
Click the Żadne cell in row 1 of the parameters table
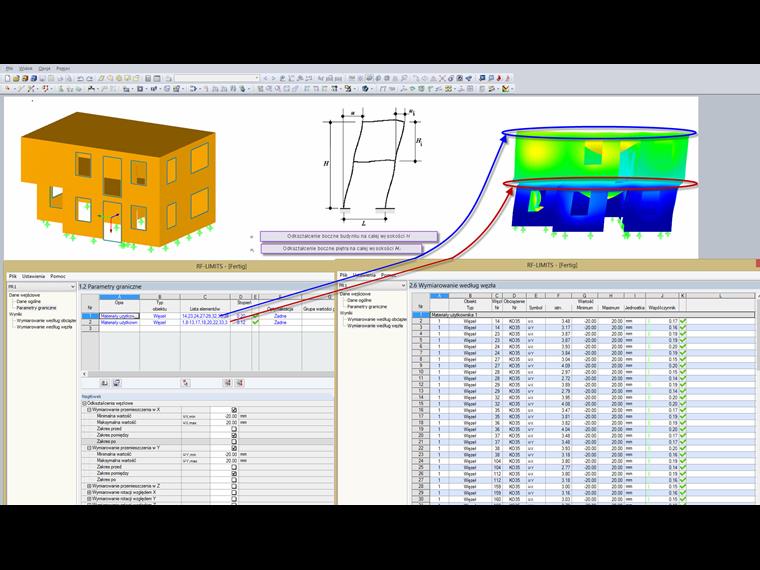point(280,316)
